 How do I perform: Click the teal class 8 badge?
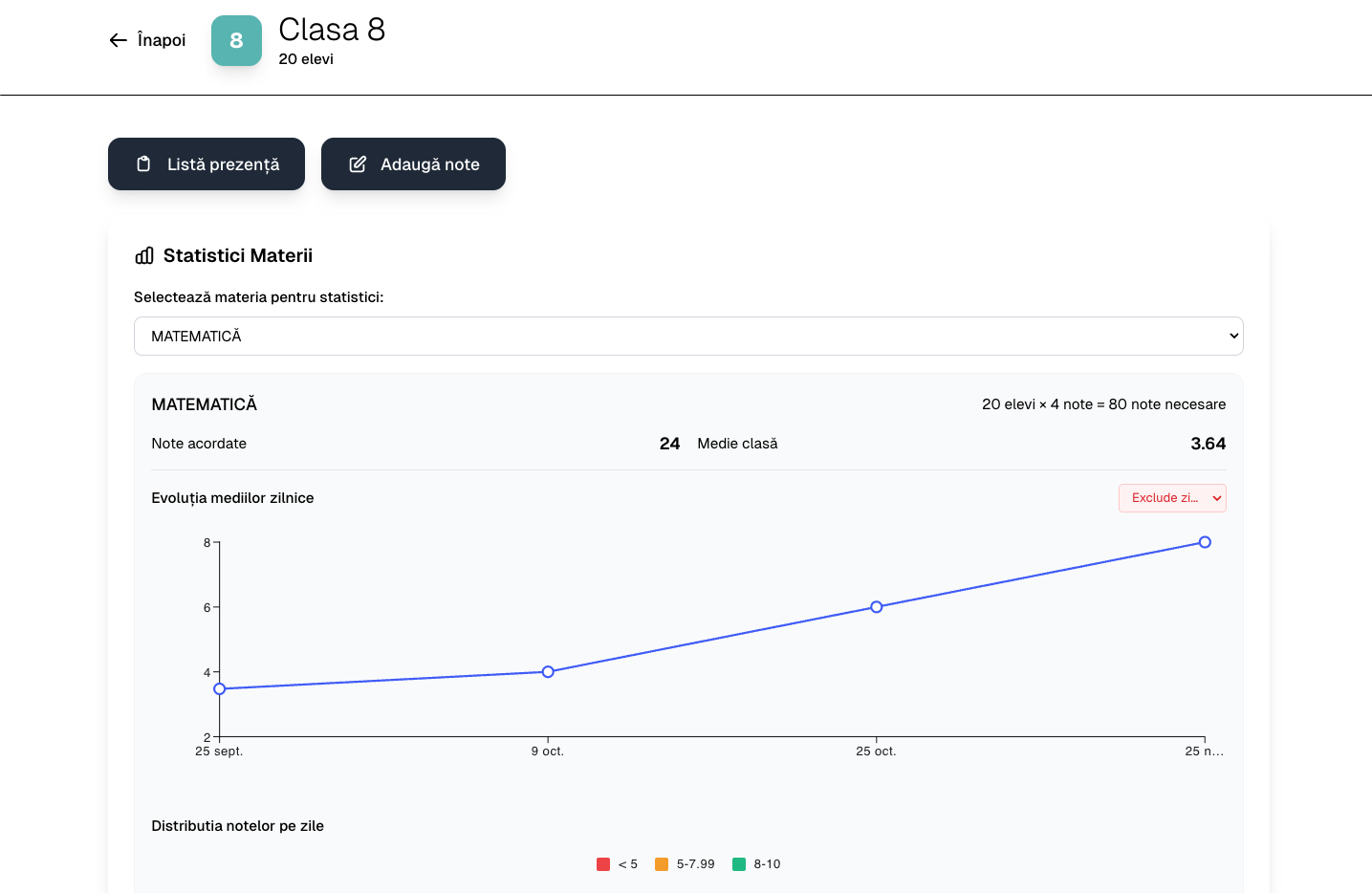(236, 41)
